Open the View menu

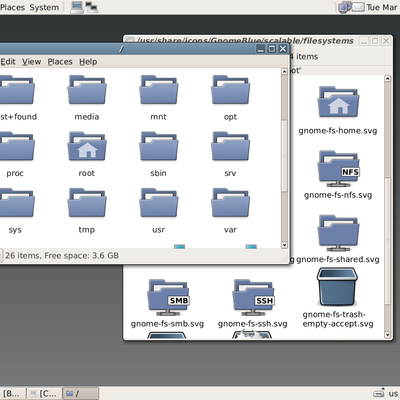point(31,62)
